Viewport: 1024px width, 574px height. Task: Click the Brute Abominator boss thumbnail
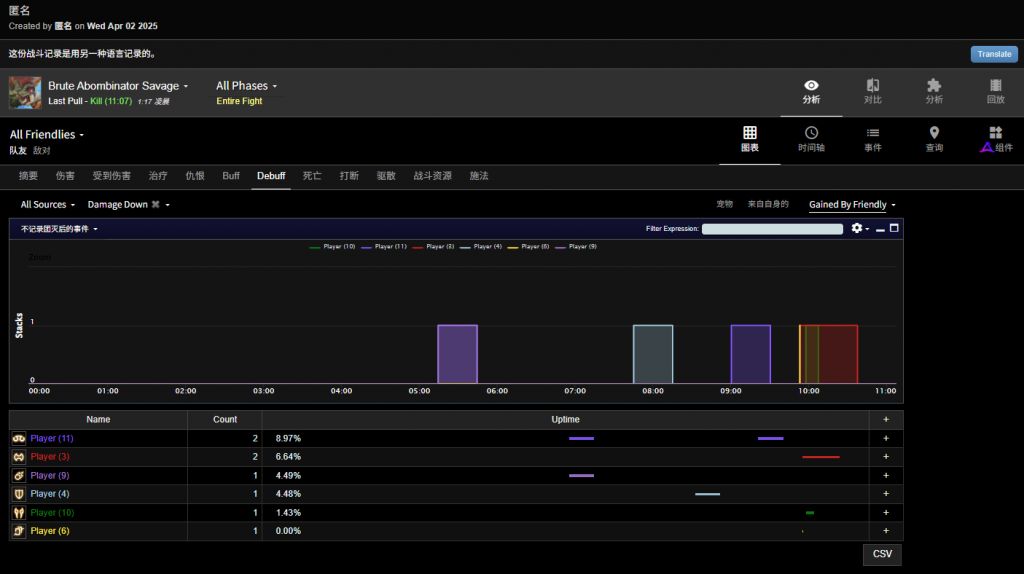[25, 93]
